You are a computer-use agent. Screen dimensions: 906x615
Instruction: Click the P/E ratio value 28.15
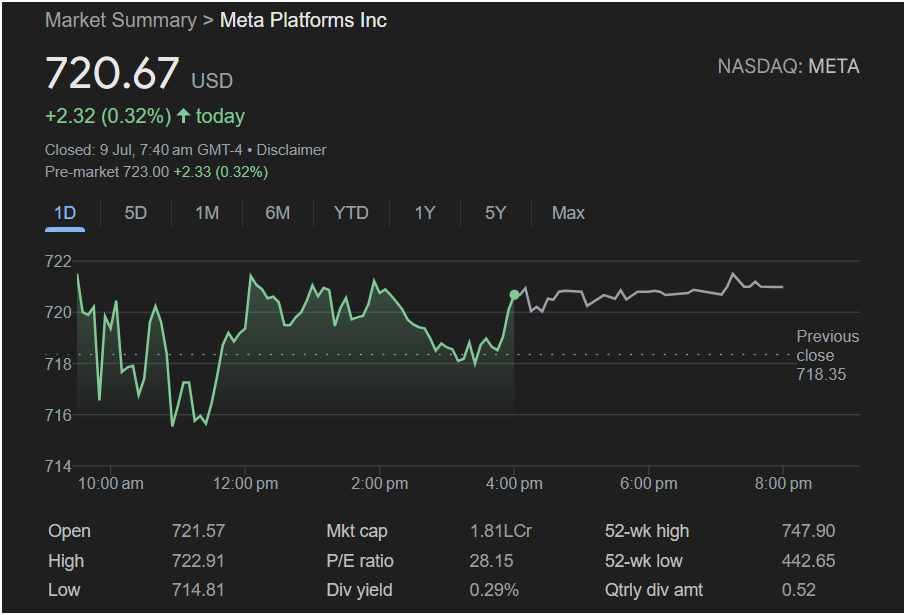click(x=491, y=561)
